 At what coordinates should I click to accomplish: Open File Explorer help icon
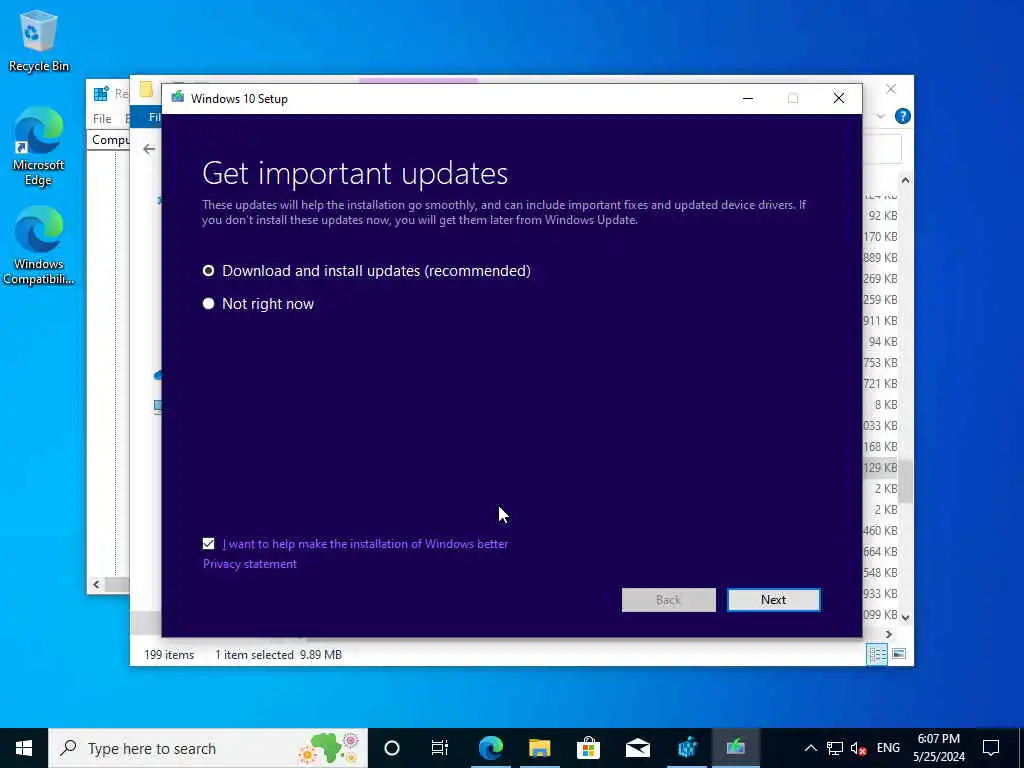903,116
